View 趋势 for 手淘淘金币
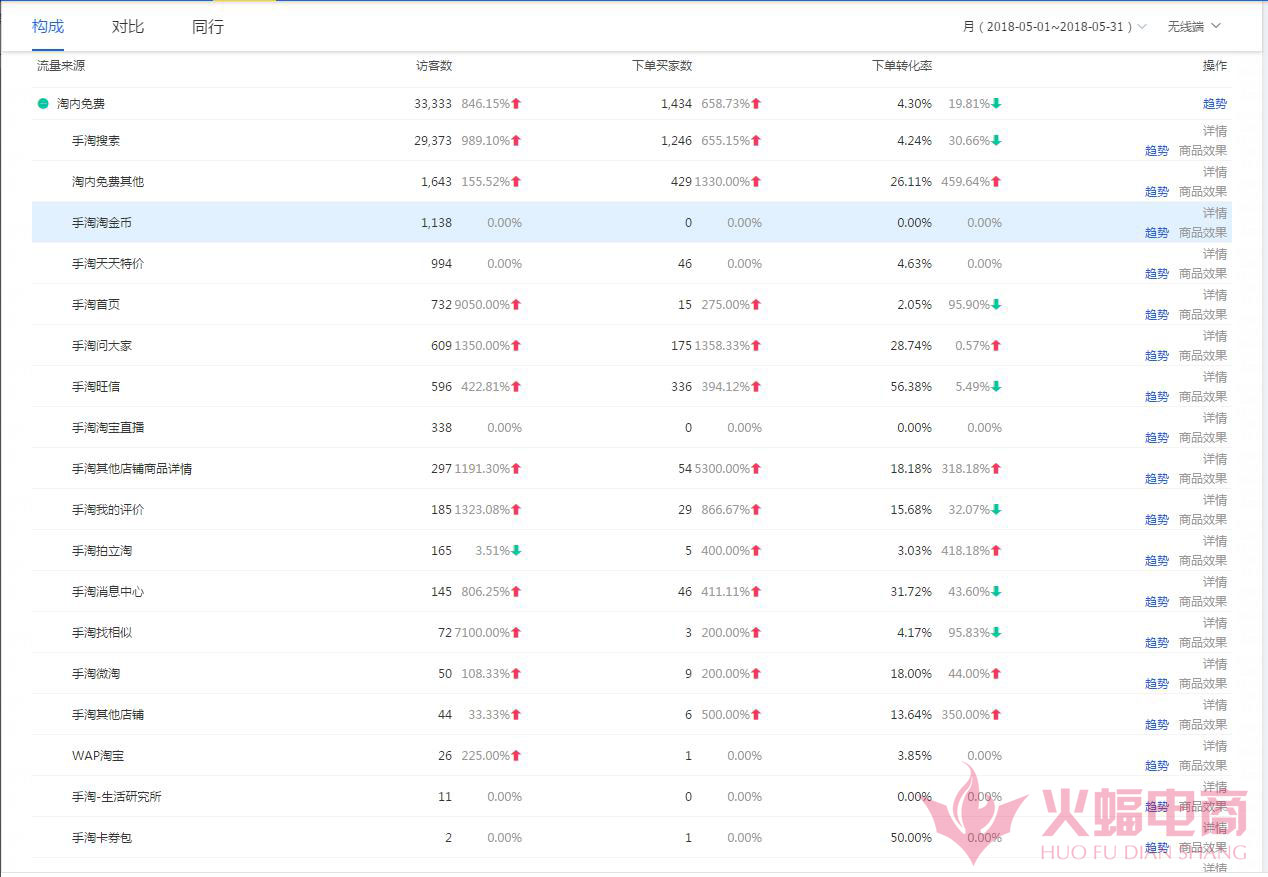 pos(1157,233)
